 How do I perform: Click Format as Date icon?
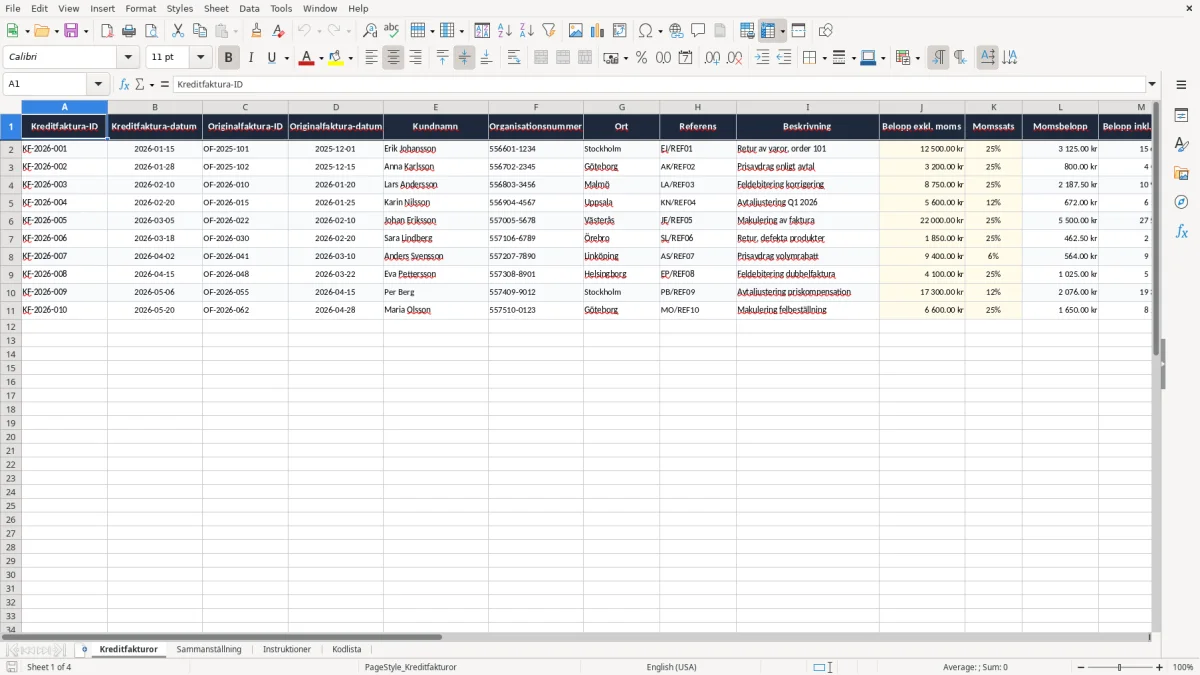tap(685, 58)
